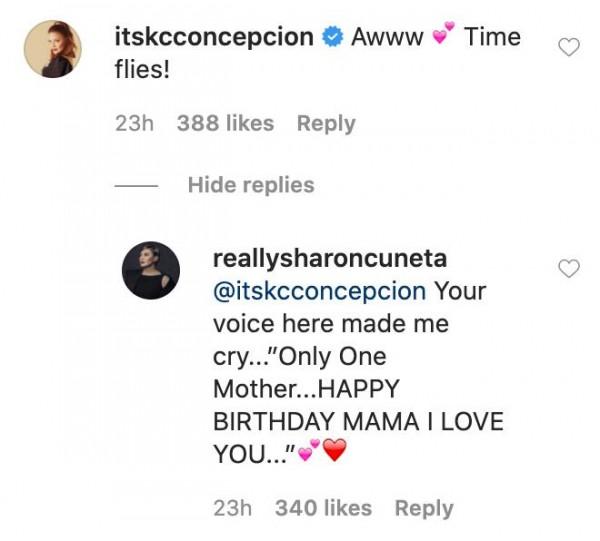Reply to the reallysharoncuneta comment

[424, 509]
